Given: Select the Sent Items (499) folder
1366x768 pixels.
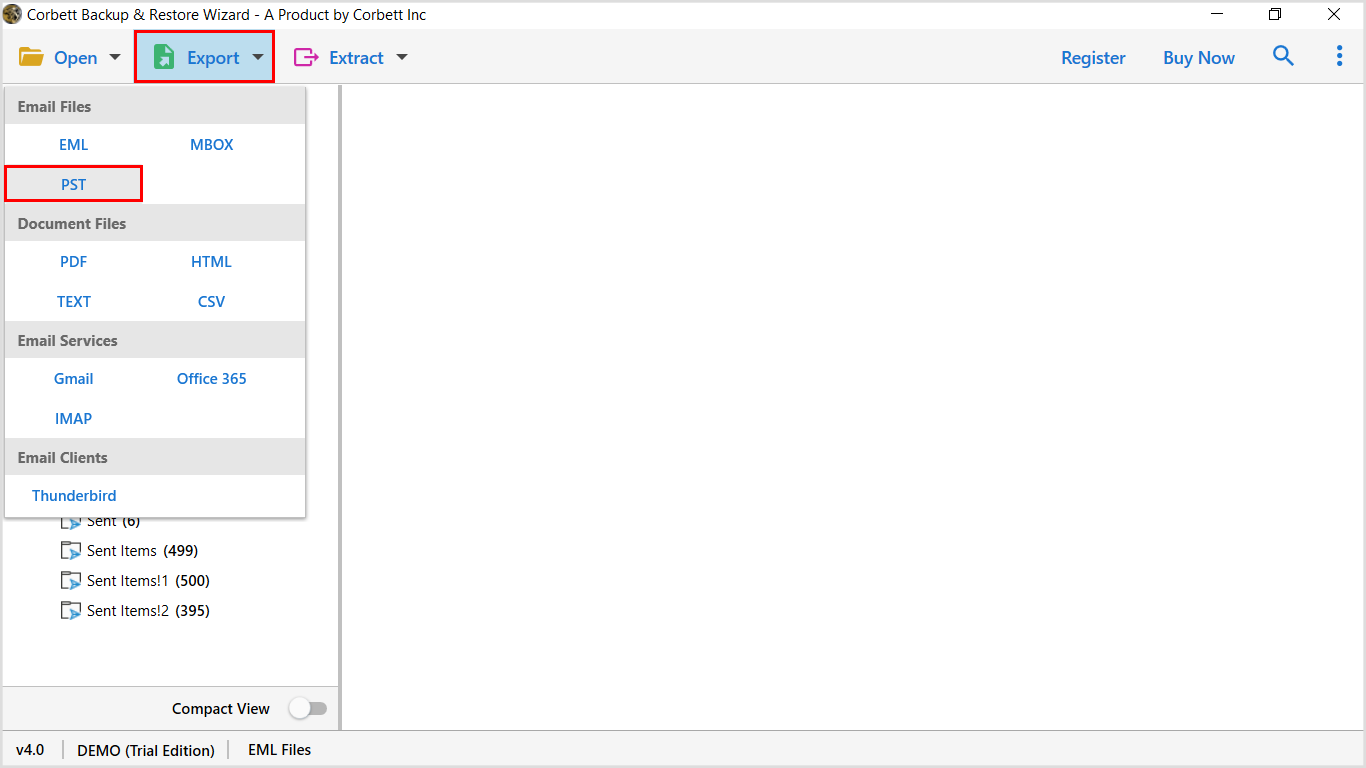Looking at the screenshot, I should coord(142,551).
